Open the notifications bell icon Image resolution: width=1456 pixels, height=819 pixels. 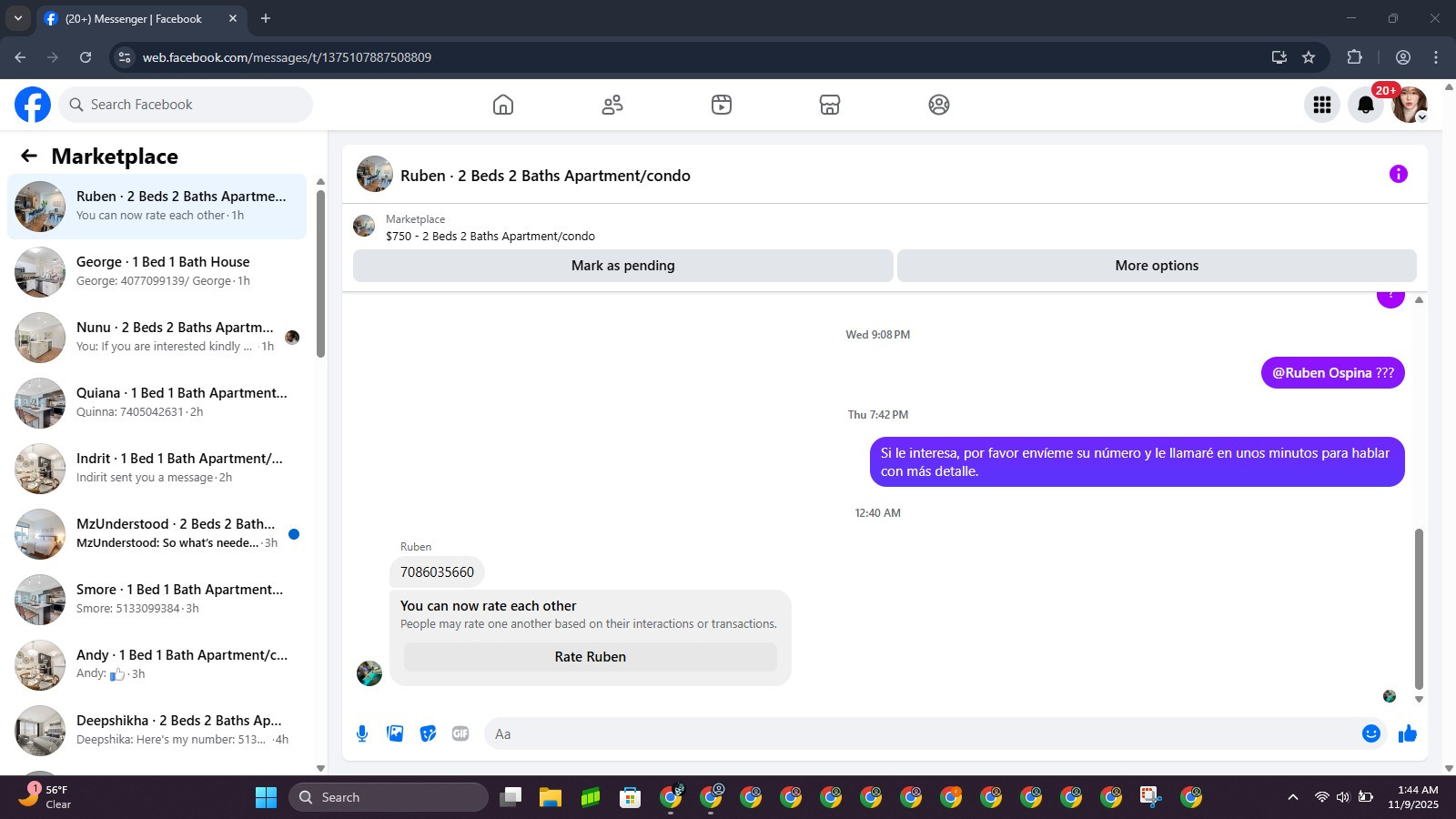click(1366, 105)
